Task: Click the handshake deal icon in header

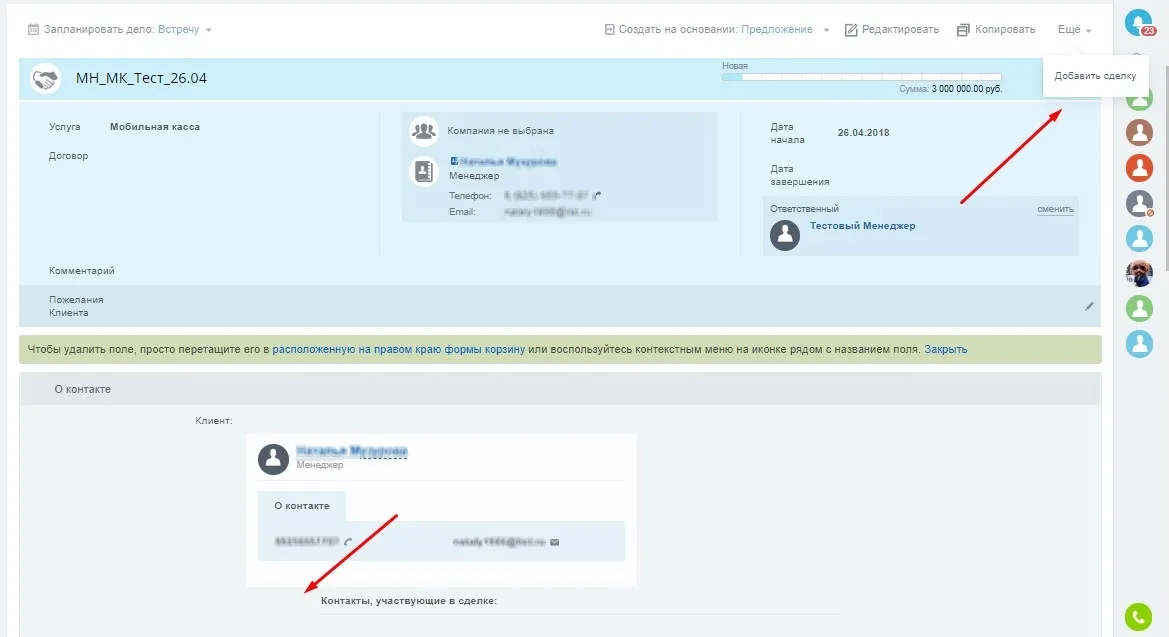Action: click(x=45, y=78)
